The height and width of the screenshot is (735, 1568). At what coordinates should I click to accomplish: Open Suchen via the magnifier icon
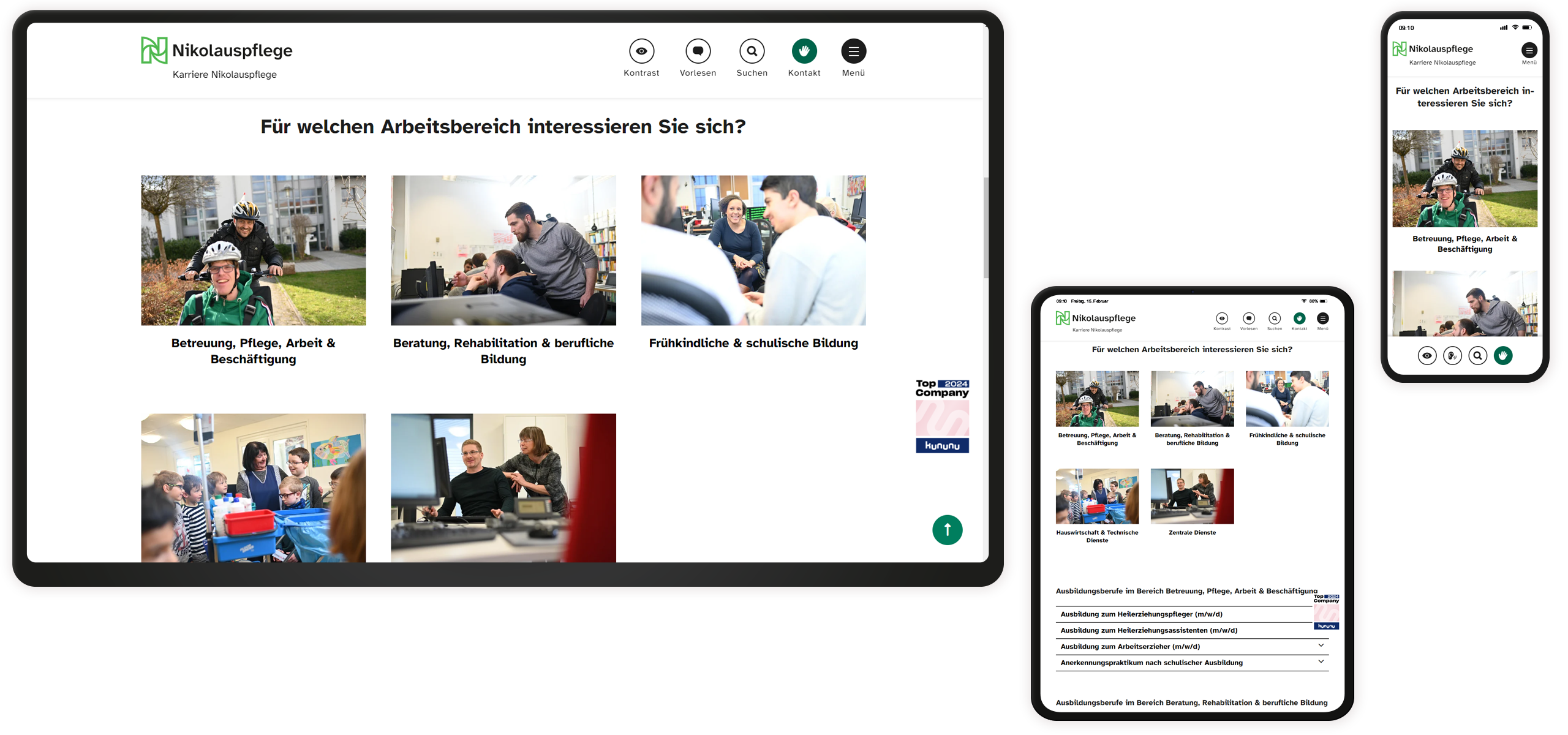(x=752, y=51)
